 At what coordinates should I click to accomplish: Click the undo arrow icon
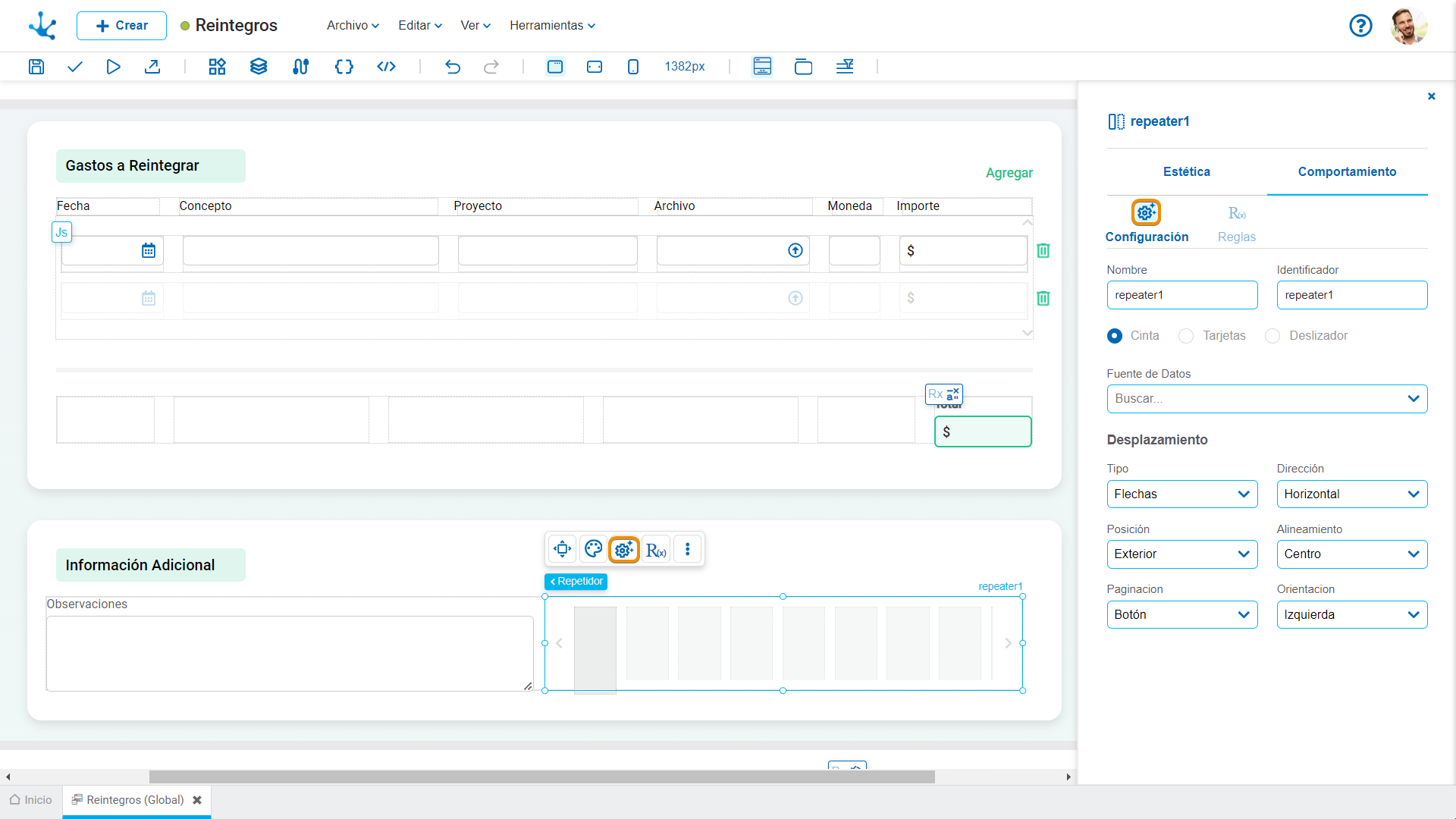pyautogui.click(x=453, y=67)
